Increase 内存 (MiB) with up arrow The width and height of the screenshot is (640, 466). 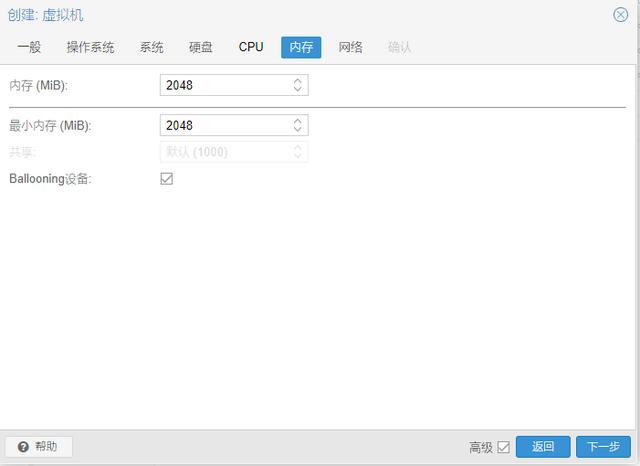click(x=298, y=80)
